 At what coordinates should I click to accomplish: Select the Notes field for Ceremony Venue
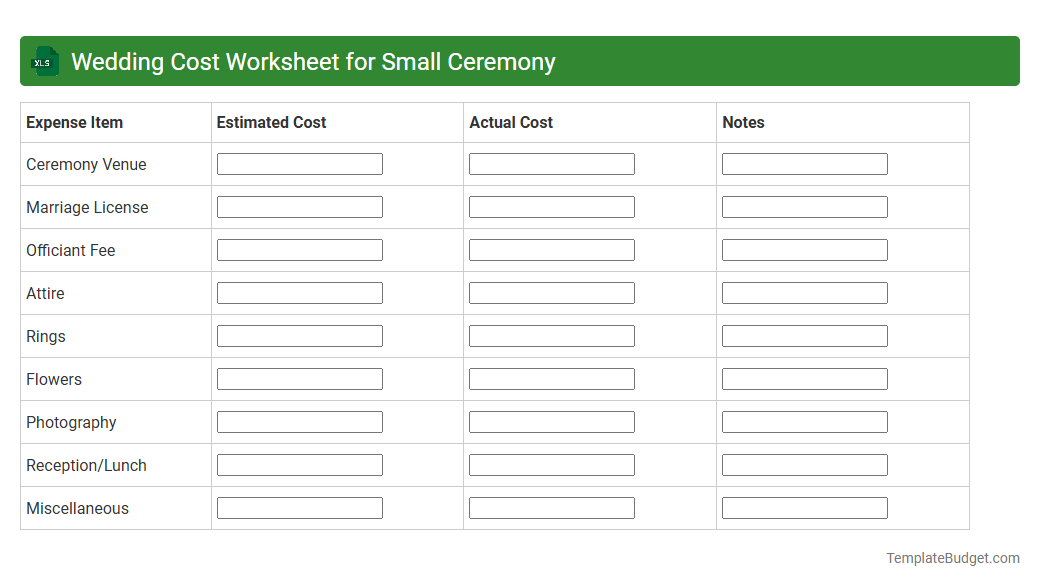tap(804, 163)
